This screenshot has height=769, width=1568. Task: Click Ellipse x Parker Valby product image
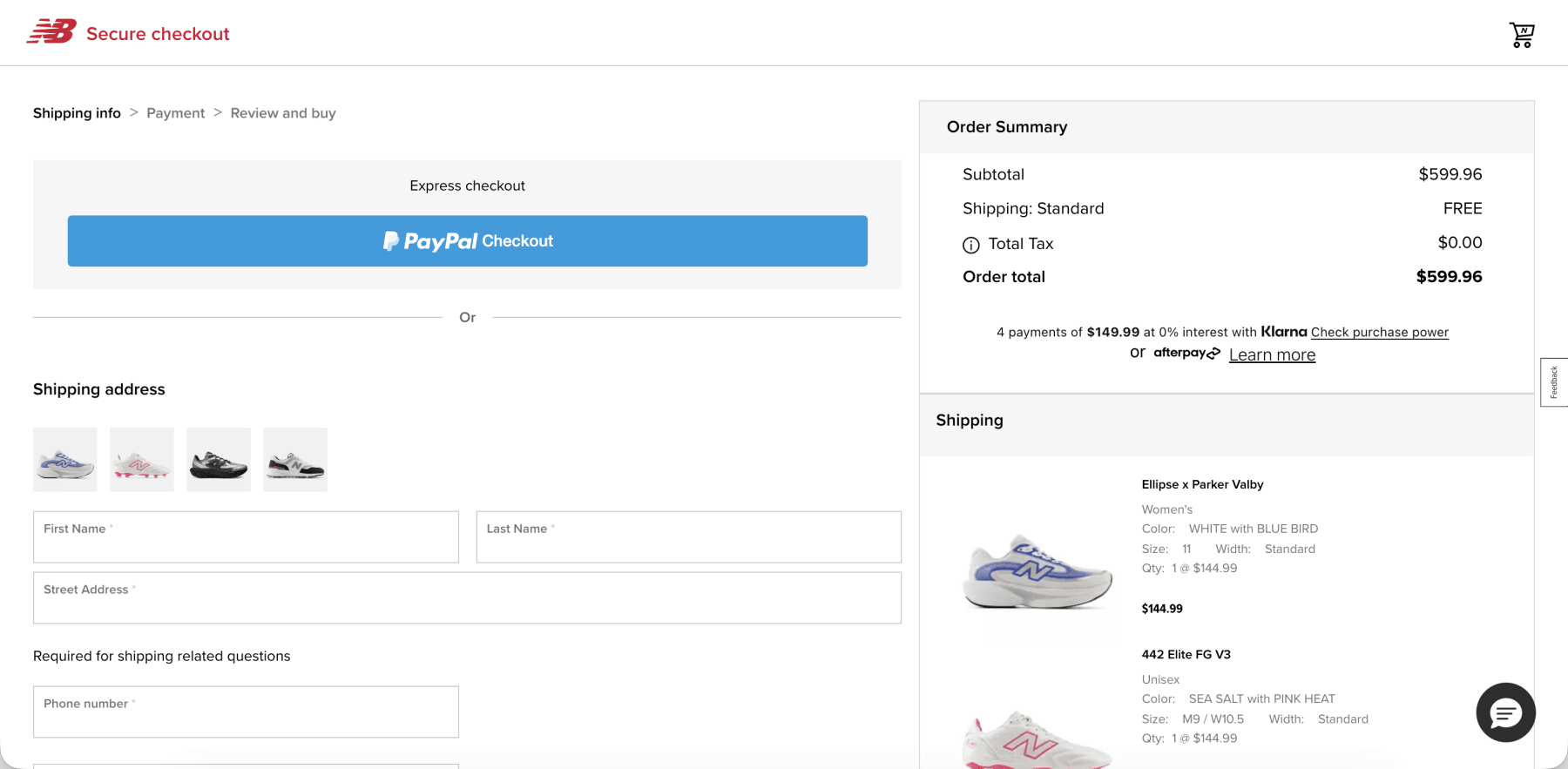[x=1037, y=571]
